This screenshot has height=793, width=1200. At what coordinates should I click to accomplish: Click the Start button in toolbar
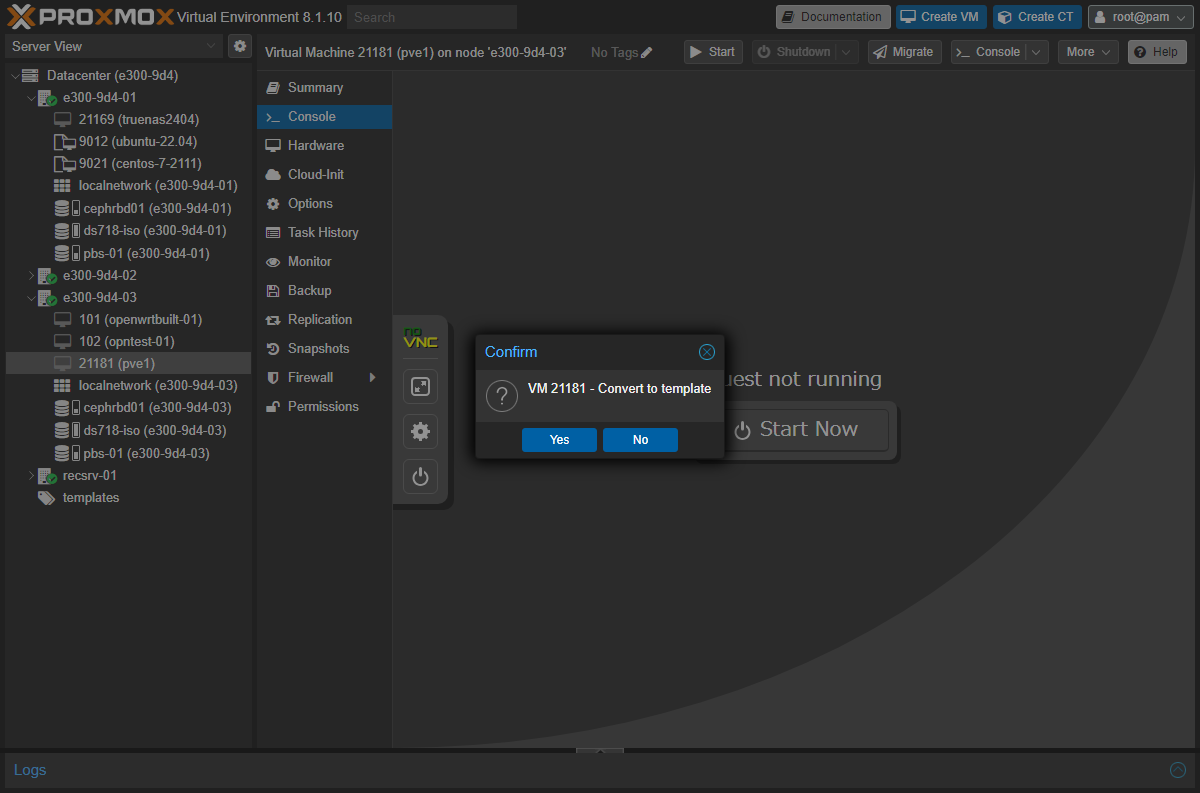coord(713,52)
